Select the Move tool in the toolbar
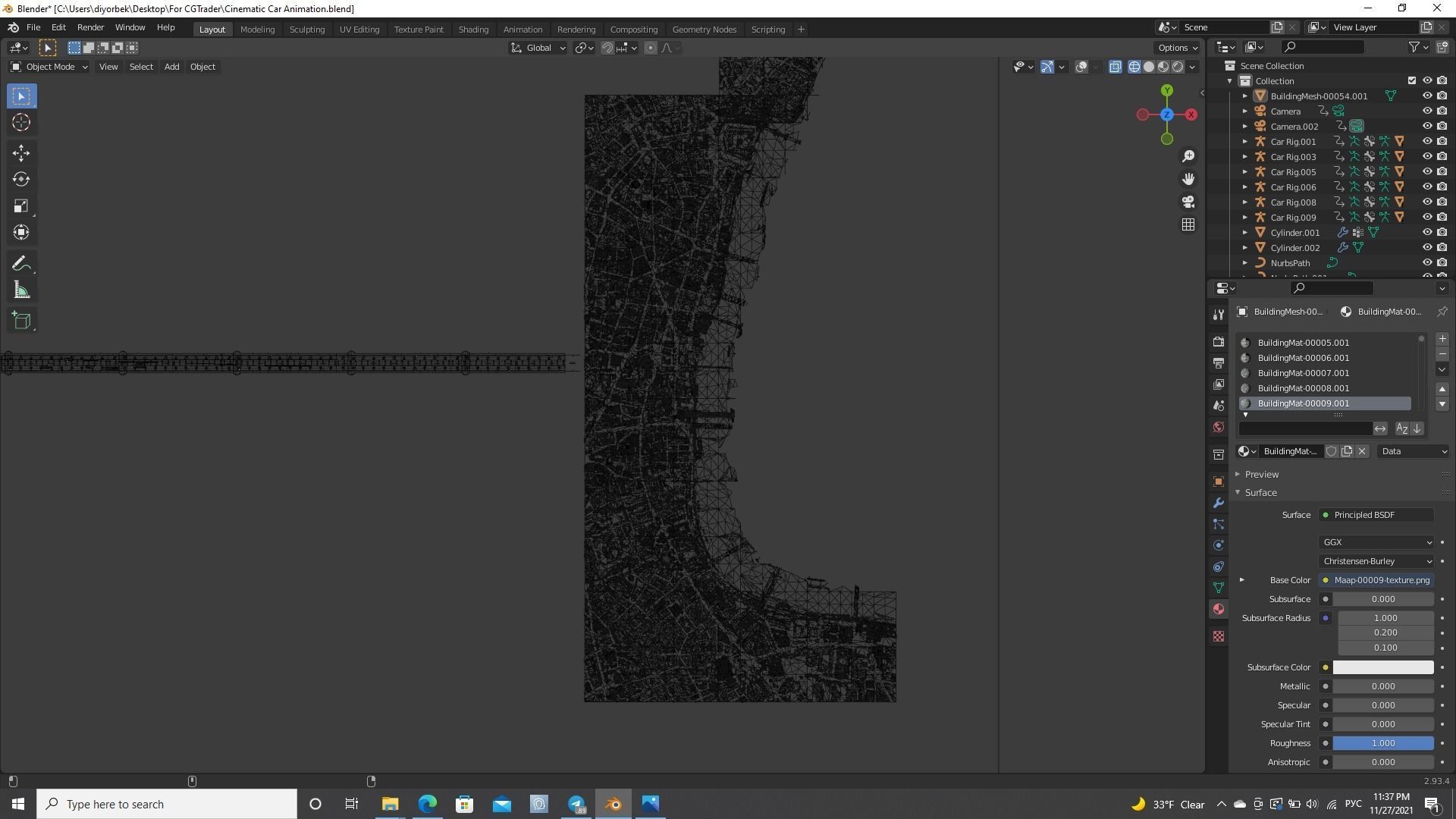This screenshot has width=1456, height=819. click(x=21, y=153)
